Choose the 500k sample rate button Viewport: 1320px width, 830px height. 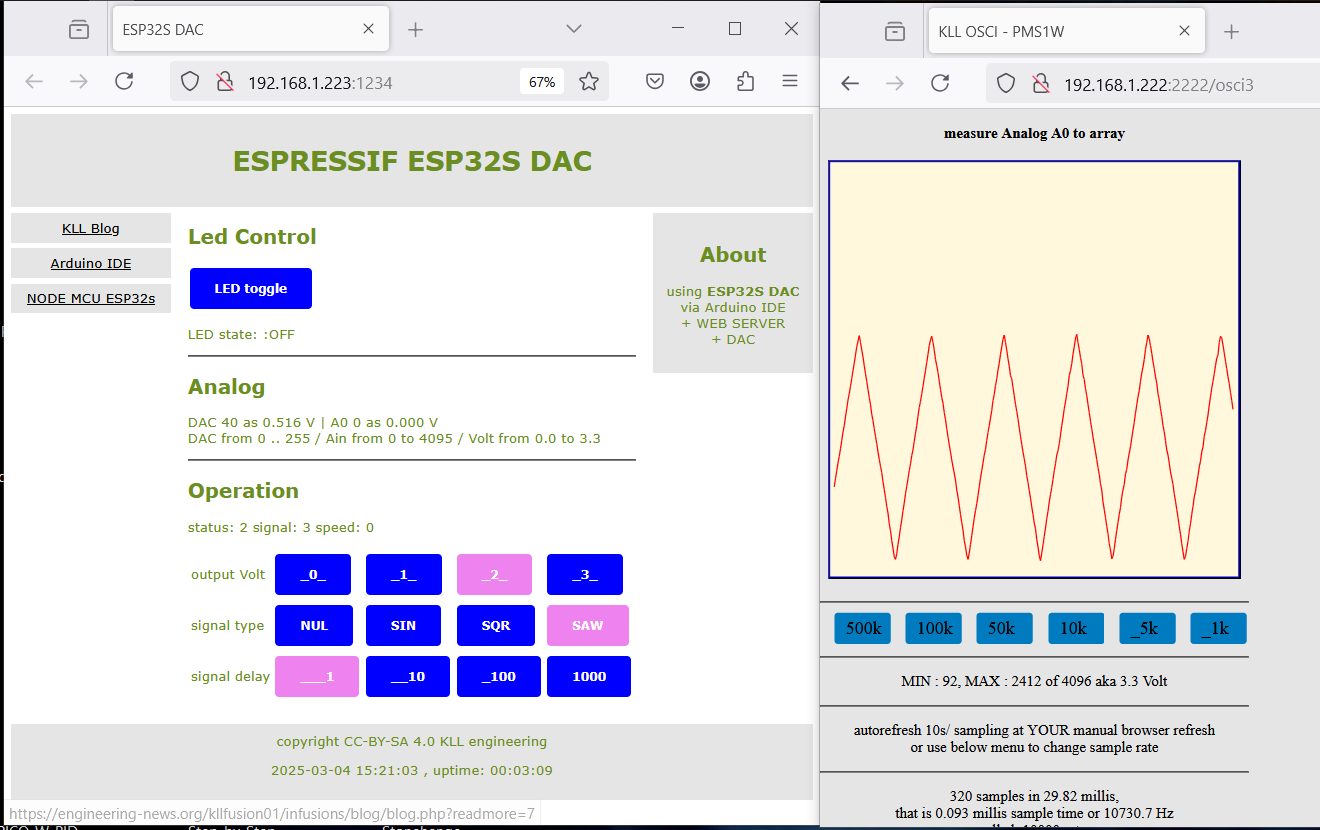coord(863,628)
